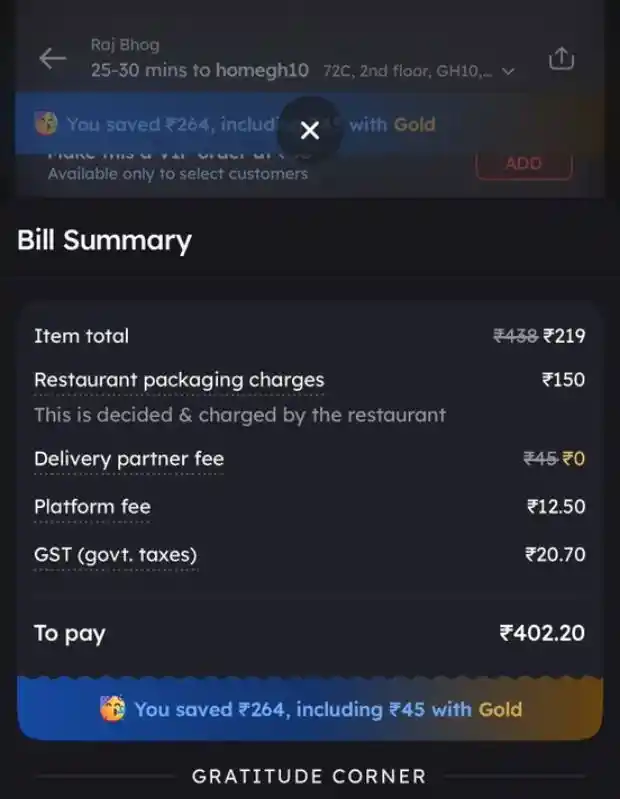Image resolution: width=620 pixels, height=799 pixels.
Task: Tap the struck-through ₹45 delivery fee value
Action: pos(540,459)
